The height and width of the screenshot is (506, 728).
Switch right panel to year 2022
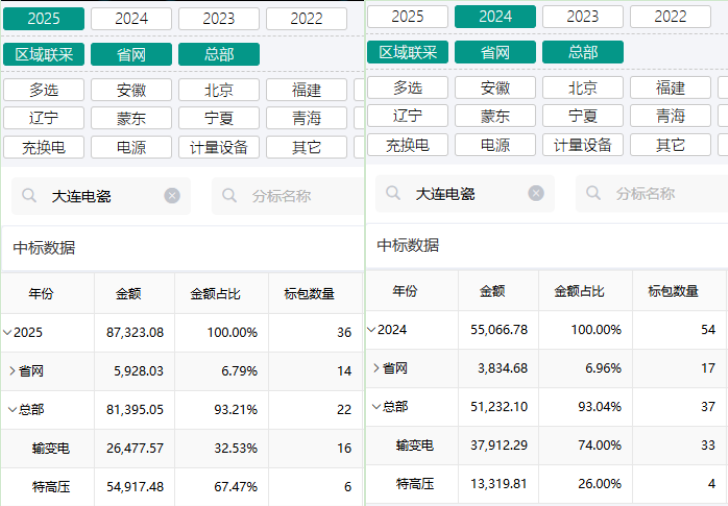[670, 17]
